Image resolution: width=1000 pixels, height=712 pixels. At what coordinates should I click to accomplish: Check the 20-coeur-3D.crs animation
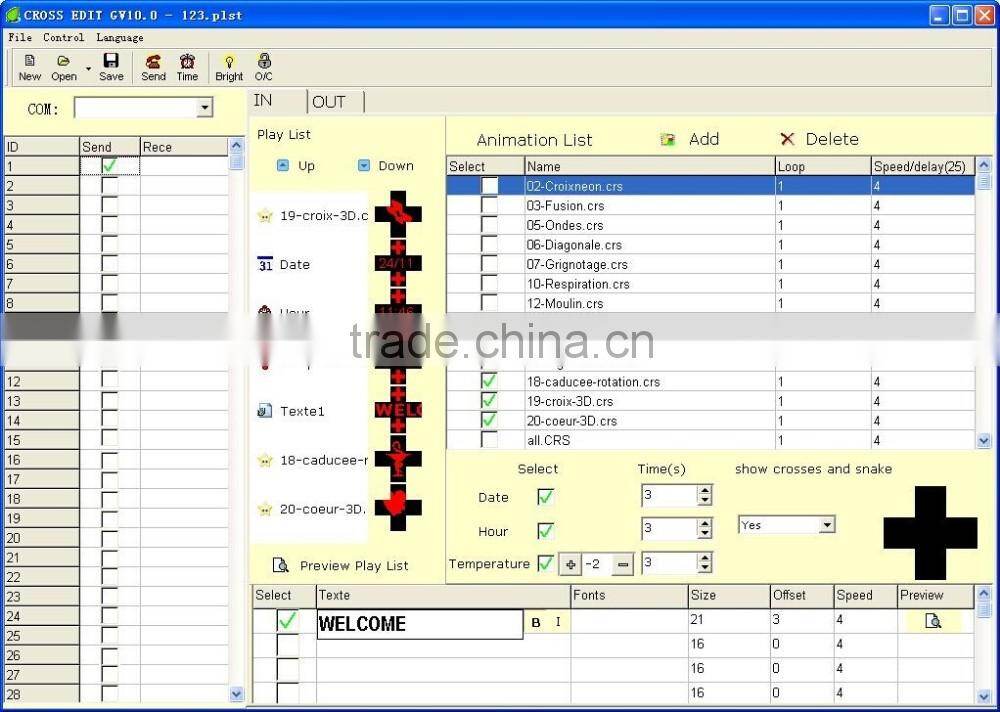pos(487,420)
